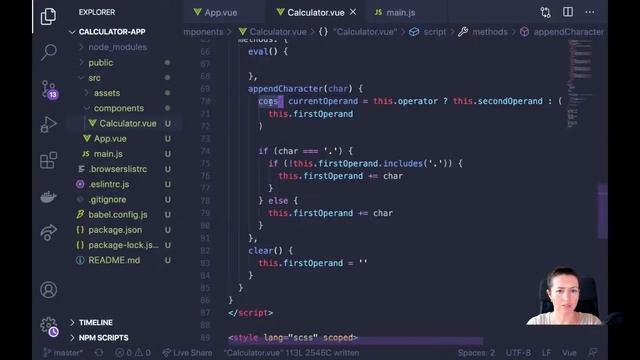Open the Search view icon
Image resolution: width=640 pixels, height=360 pixels.
49,52
